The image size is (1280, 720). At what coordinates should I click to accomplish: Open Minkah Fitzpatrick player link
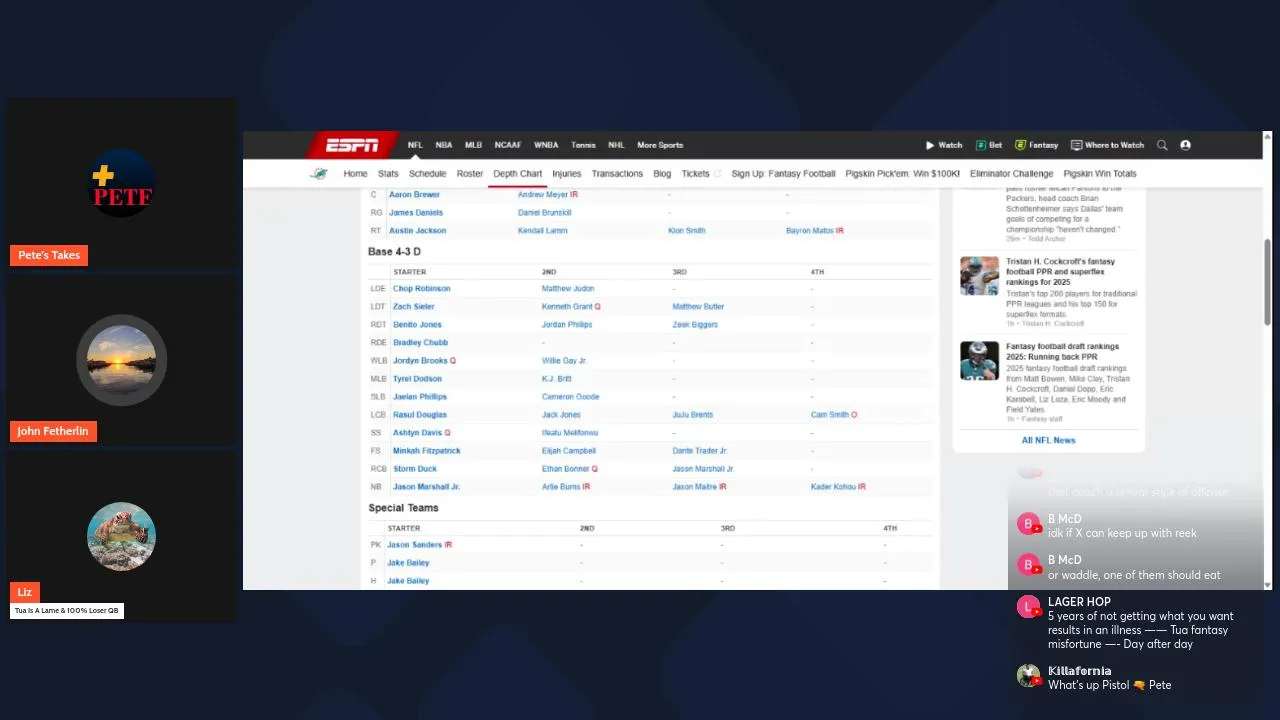[427, 451]
